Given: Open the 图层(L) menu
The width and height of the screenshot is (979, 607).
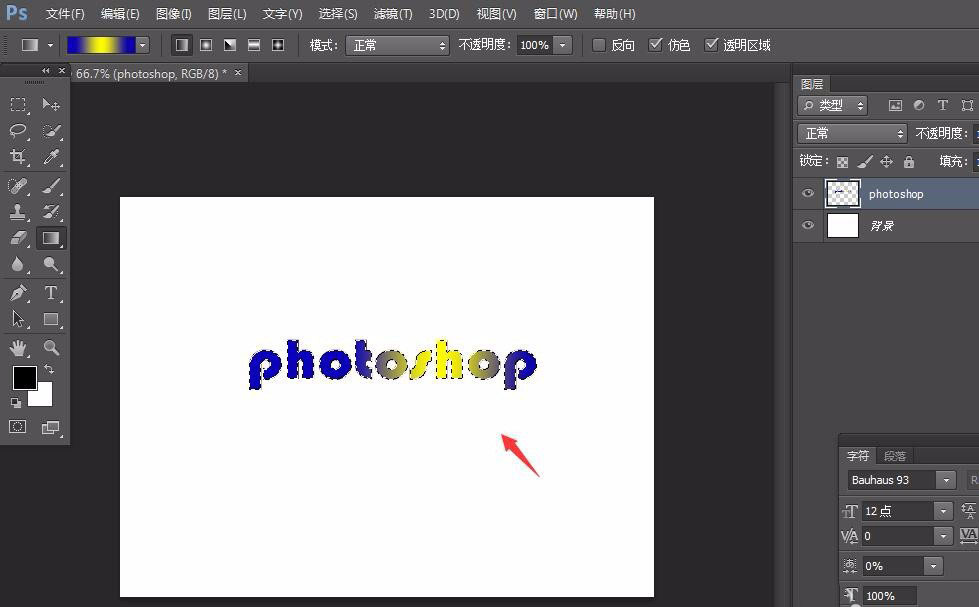Looking at the screenshot, I should click(227, 14).
